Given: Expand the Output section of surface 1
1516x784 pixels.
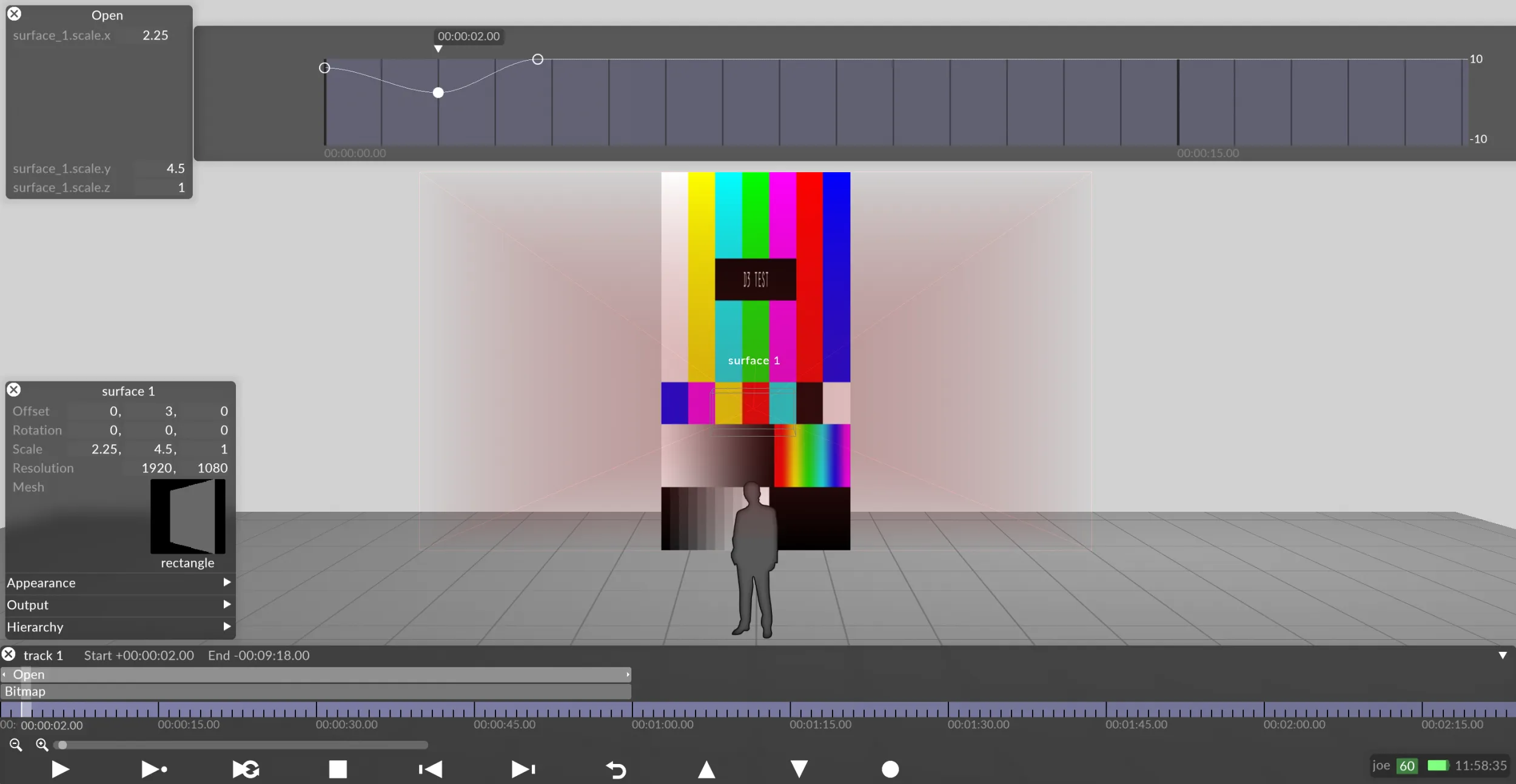Looking at the screenshot, I should click(119, 605).
